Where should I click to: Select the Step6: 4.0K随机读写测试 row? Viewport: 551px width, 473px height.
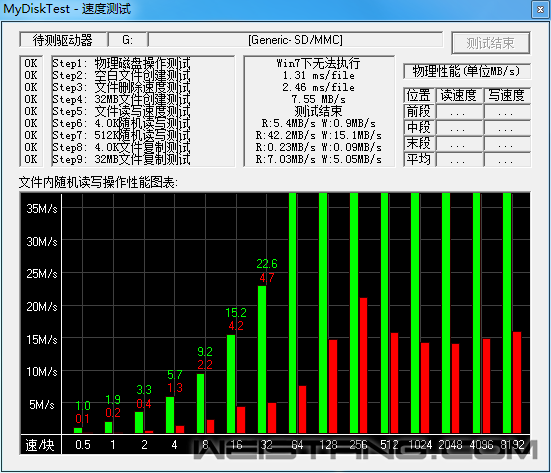(121, 123)
